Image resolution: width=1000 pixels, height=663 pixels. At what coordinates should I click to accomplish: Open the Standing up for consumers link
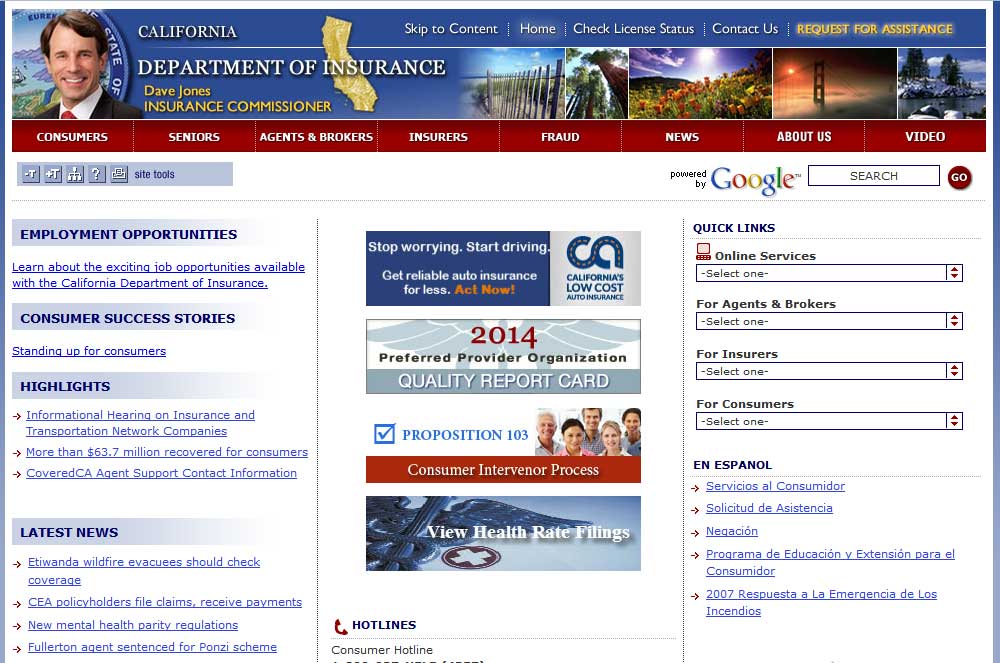(x=89, y=351)
